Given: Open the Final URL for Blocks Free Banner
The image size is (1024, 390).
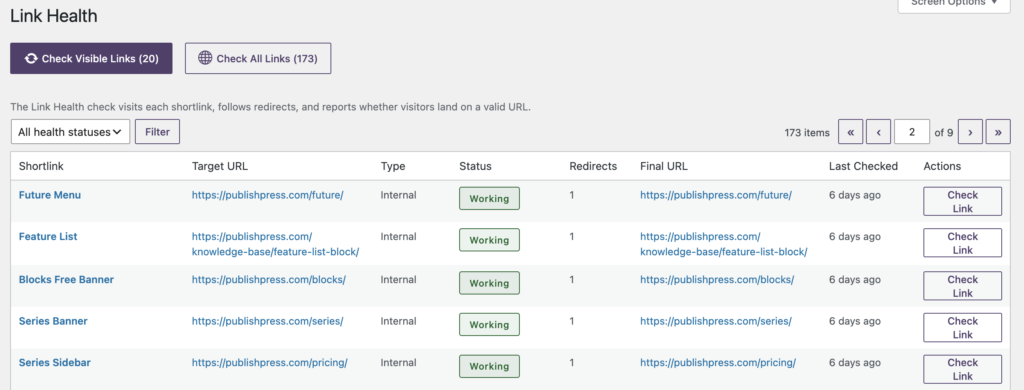Looking at the screenshot, I should pyautogui.click(x=717, y=280).
